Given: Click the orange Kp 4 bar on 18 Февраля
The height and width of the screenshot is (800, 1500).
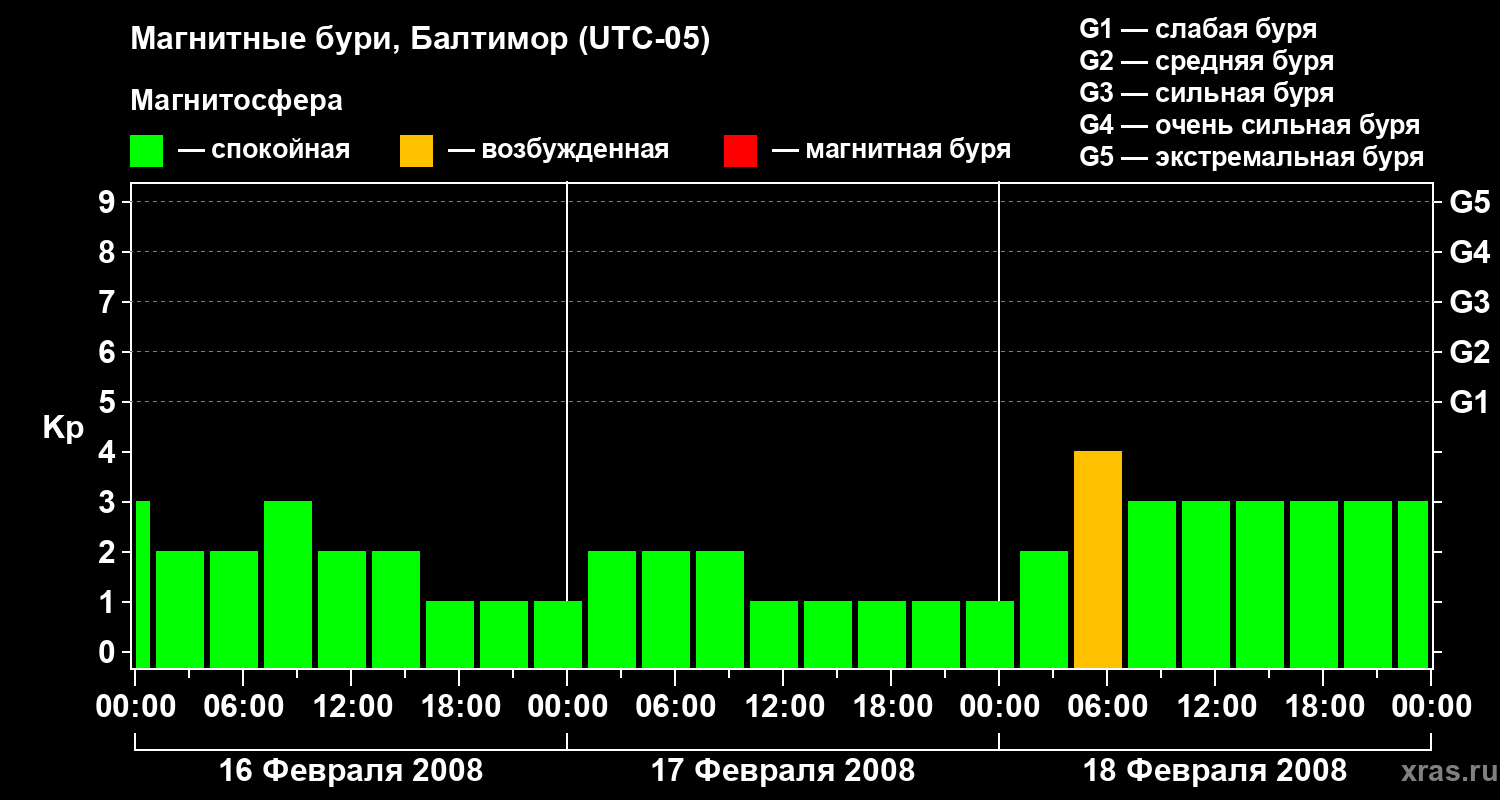Looking at the screenshot, I should click(x=1098, y=559).
